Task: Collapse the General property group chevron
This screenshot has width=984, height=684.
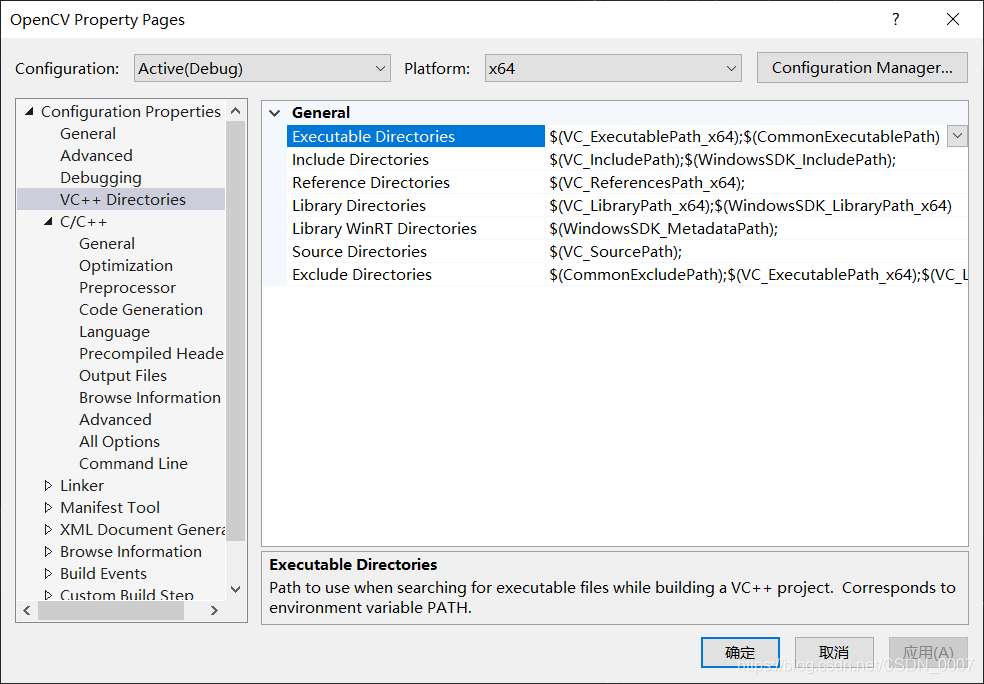Action: 274,113
